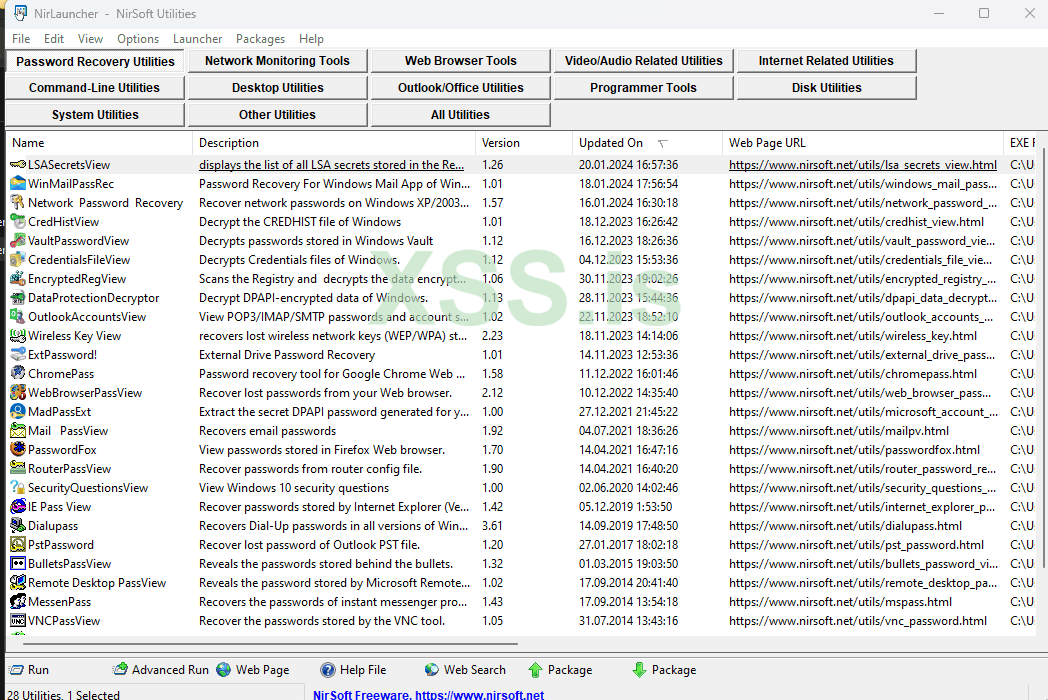Select Video/Audio Related Utilities tab
1048x700 pixels.
click(644, 61)
